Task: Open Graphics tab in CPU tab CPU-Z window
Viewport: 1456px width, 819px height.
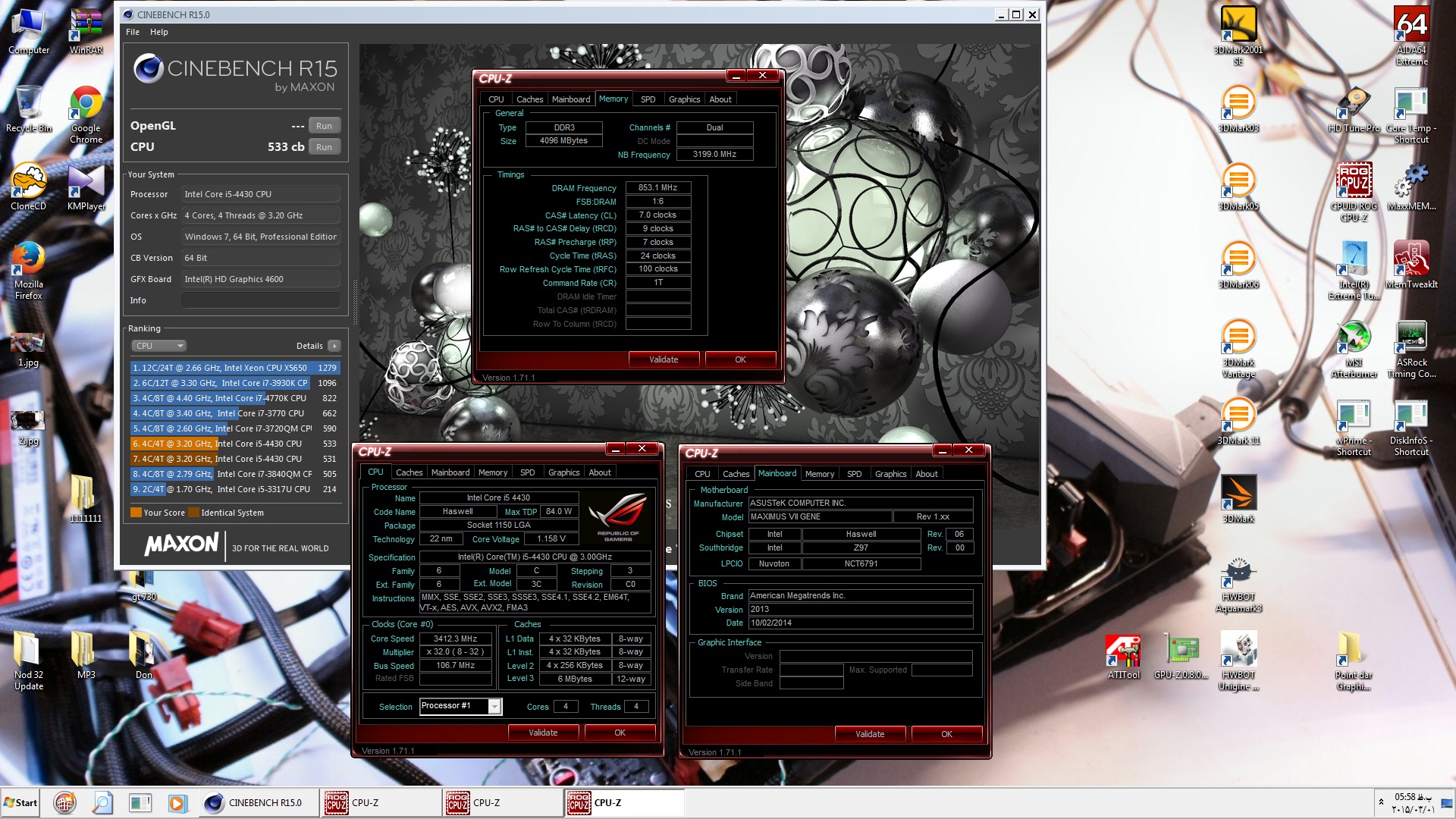Action: pyautogui.click(x=563, y=472)
